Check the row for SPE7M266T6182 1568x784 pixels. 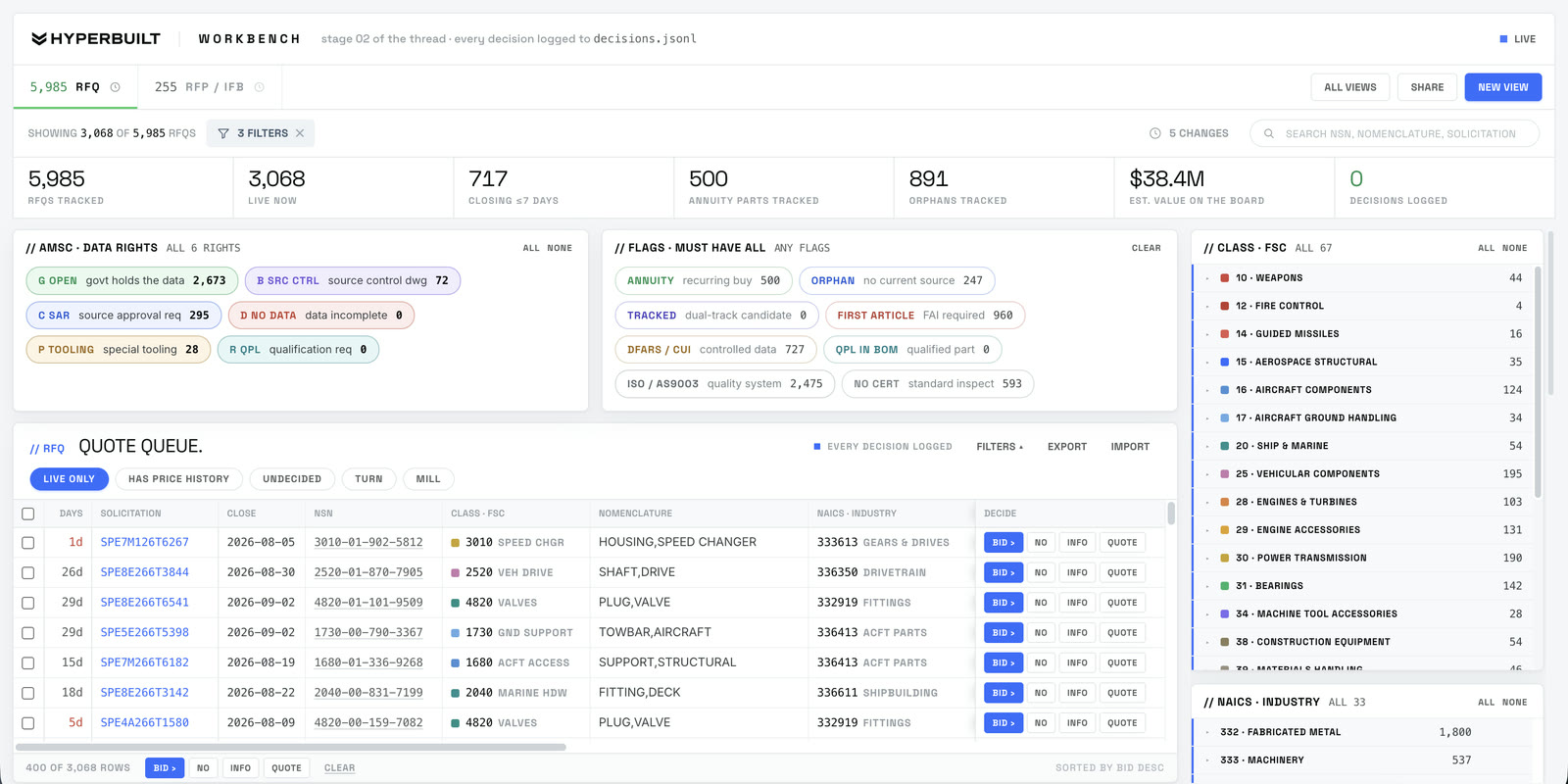(27, 663)
